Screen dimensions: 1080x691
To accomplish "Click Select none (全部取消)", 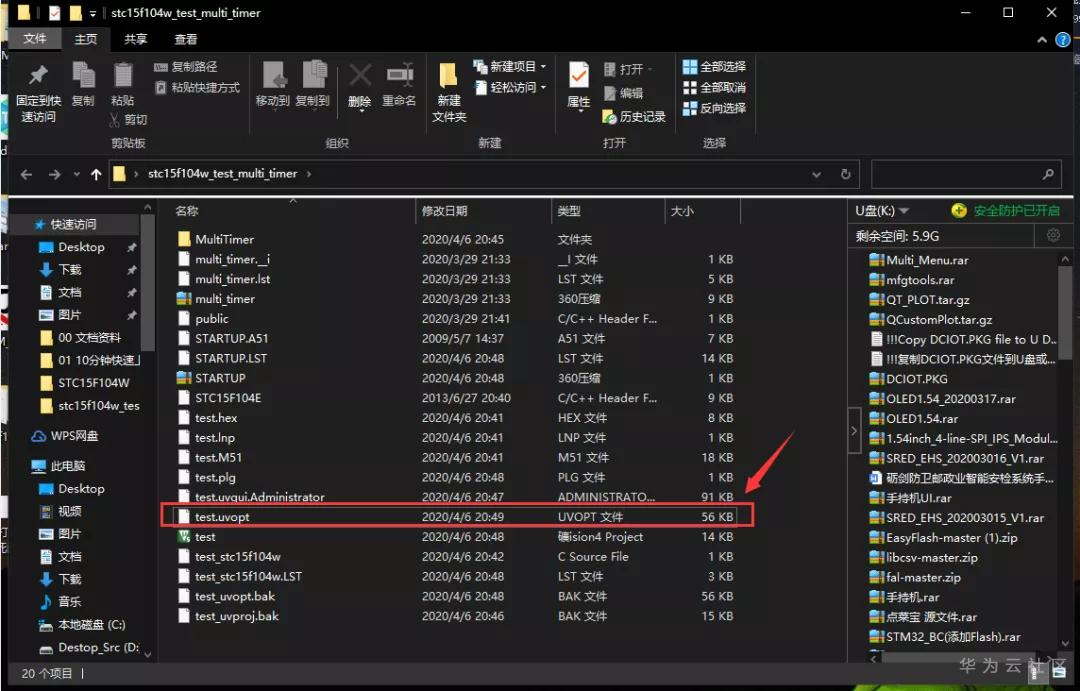I will tap(714, 87).
